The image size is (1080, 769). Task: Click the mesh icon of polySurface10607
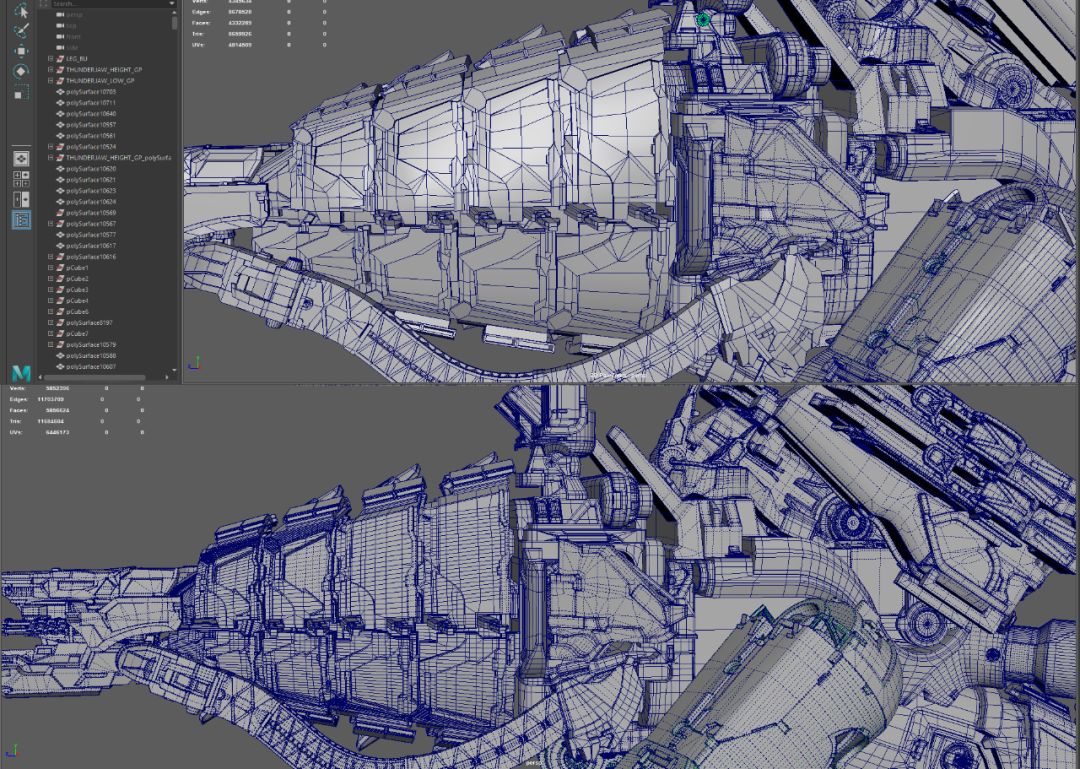point(61,367)
